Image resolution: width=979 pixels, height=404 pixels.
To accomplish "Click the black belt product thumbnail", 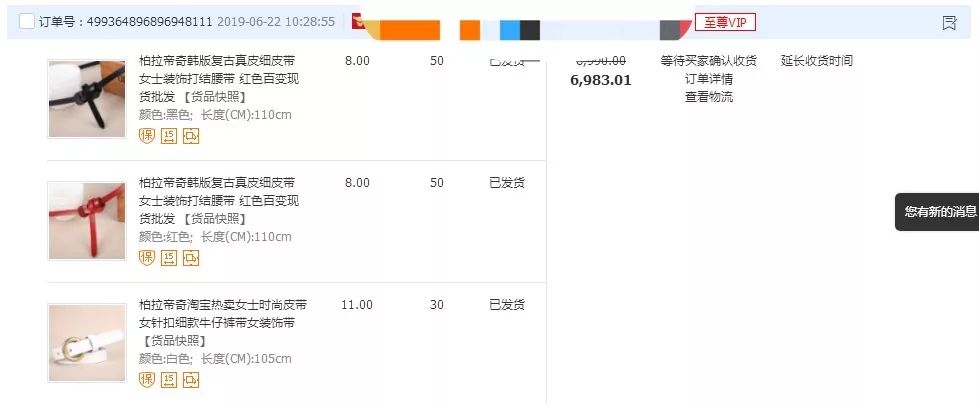I will (87, 98).
